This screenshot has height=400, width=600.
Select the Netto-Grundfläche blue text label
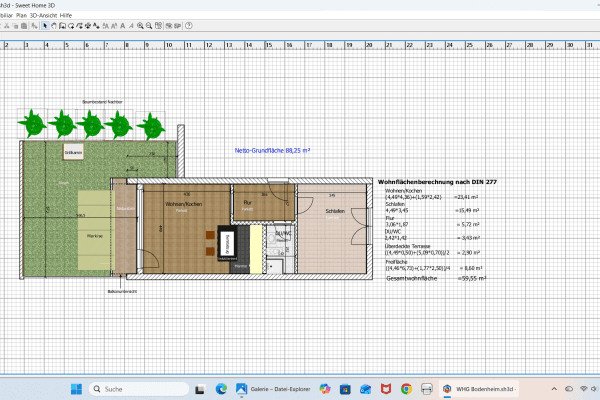272,150
